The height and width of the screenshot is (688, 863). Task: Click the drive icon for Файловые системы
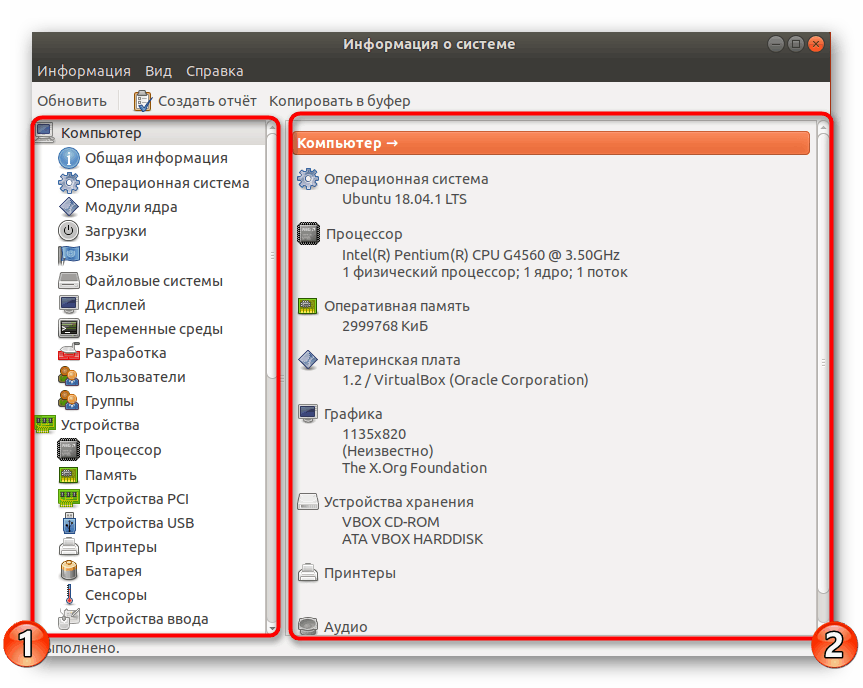pyautogui.click(x=69, y=281)
